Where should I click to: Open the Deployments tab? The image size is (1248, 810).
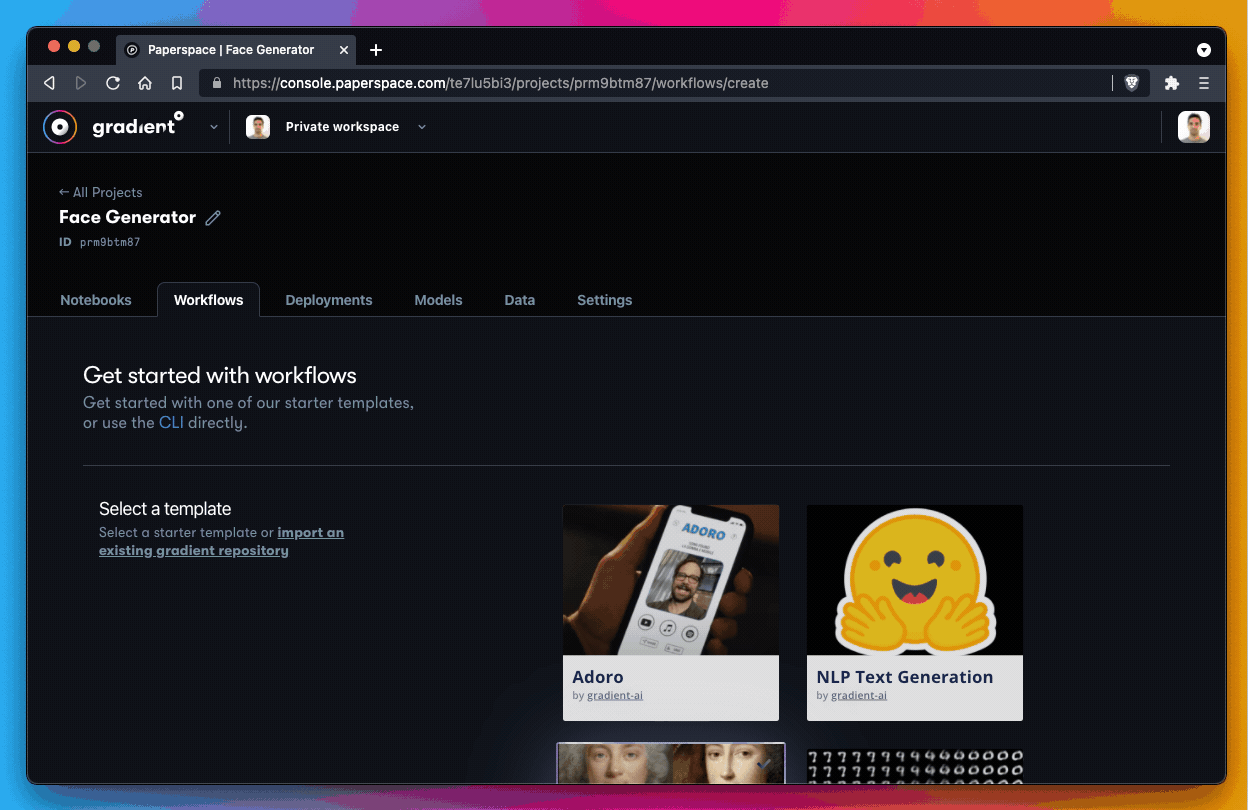(329, 300)
